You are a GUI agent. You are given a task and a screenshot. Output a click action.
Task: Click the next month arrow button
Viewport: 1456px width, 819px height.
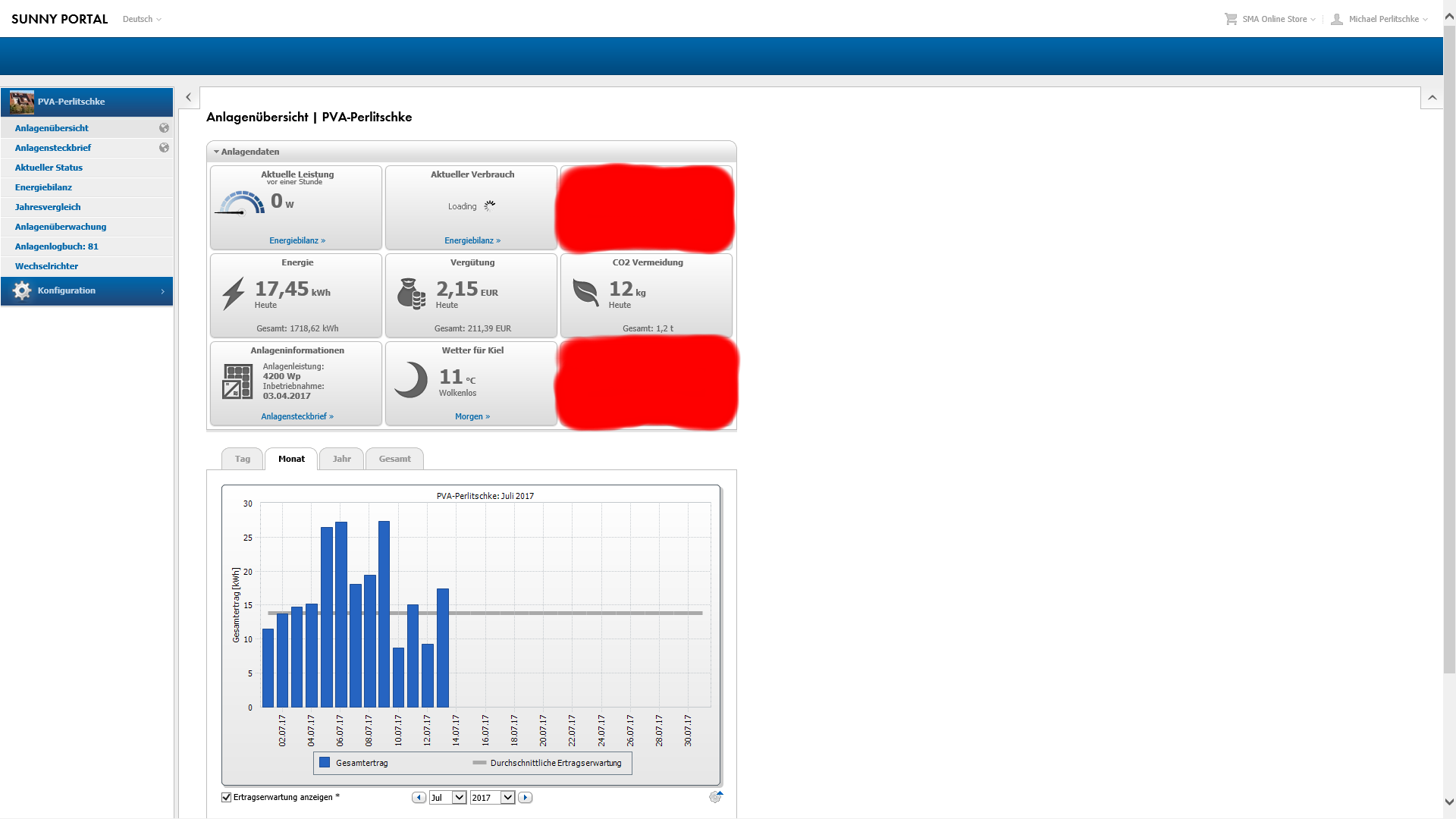pyautogui.click(x=525, y=798)
